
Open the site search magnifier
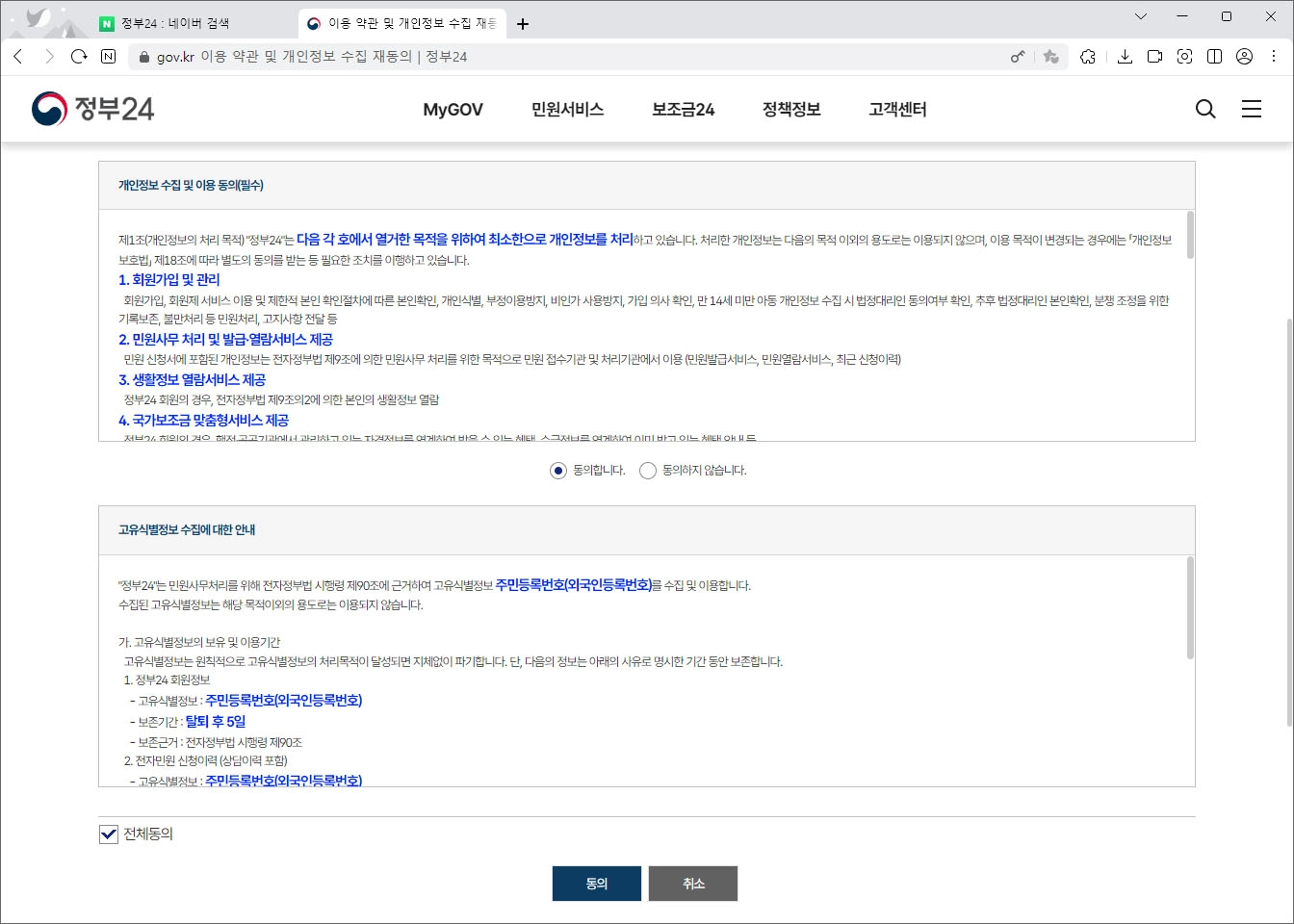pos(1204,109)
